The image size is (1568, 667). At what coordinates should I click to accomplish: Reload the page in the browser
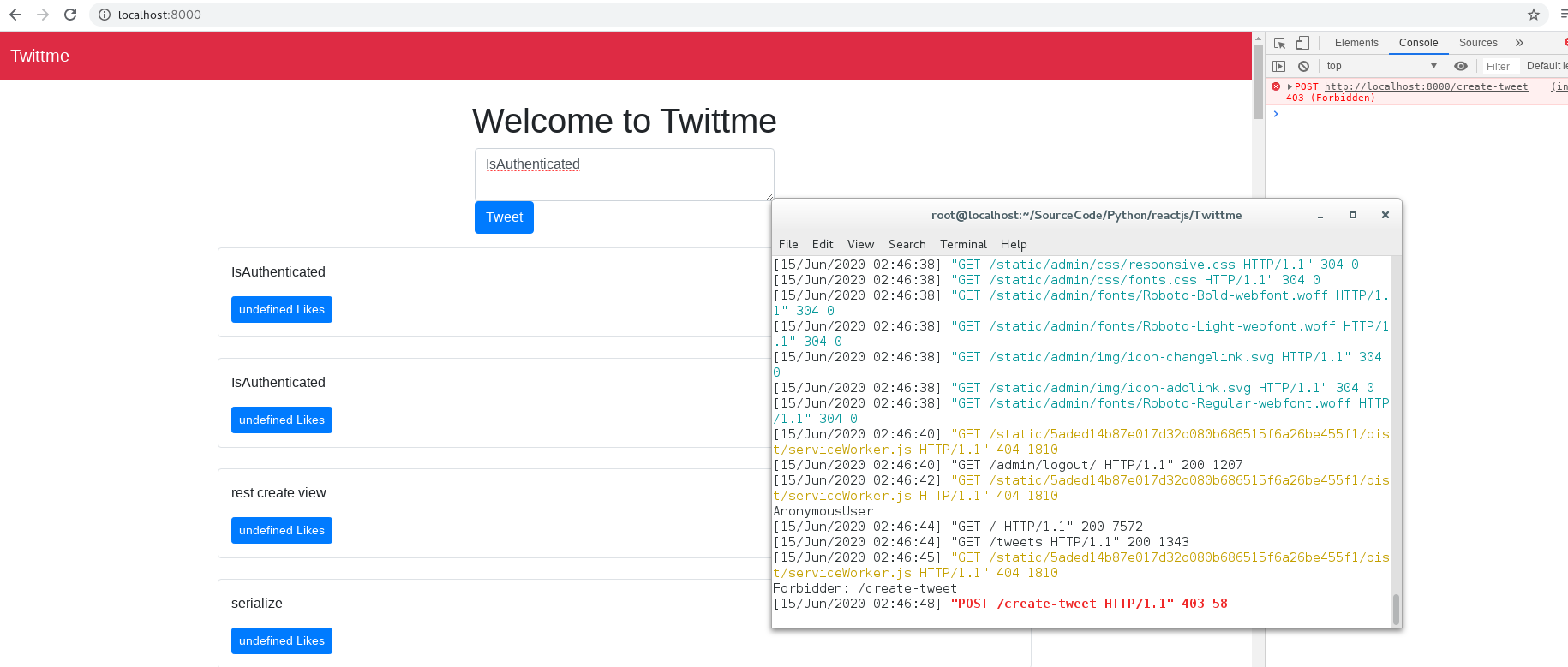(70, 15)
